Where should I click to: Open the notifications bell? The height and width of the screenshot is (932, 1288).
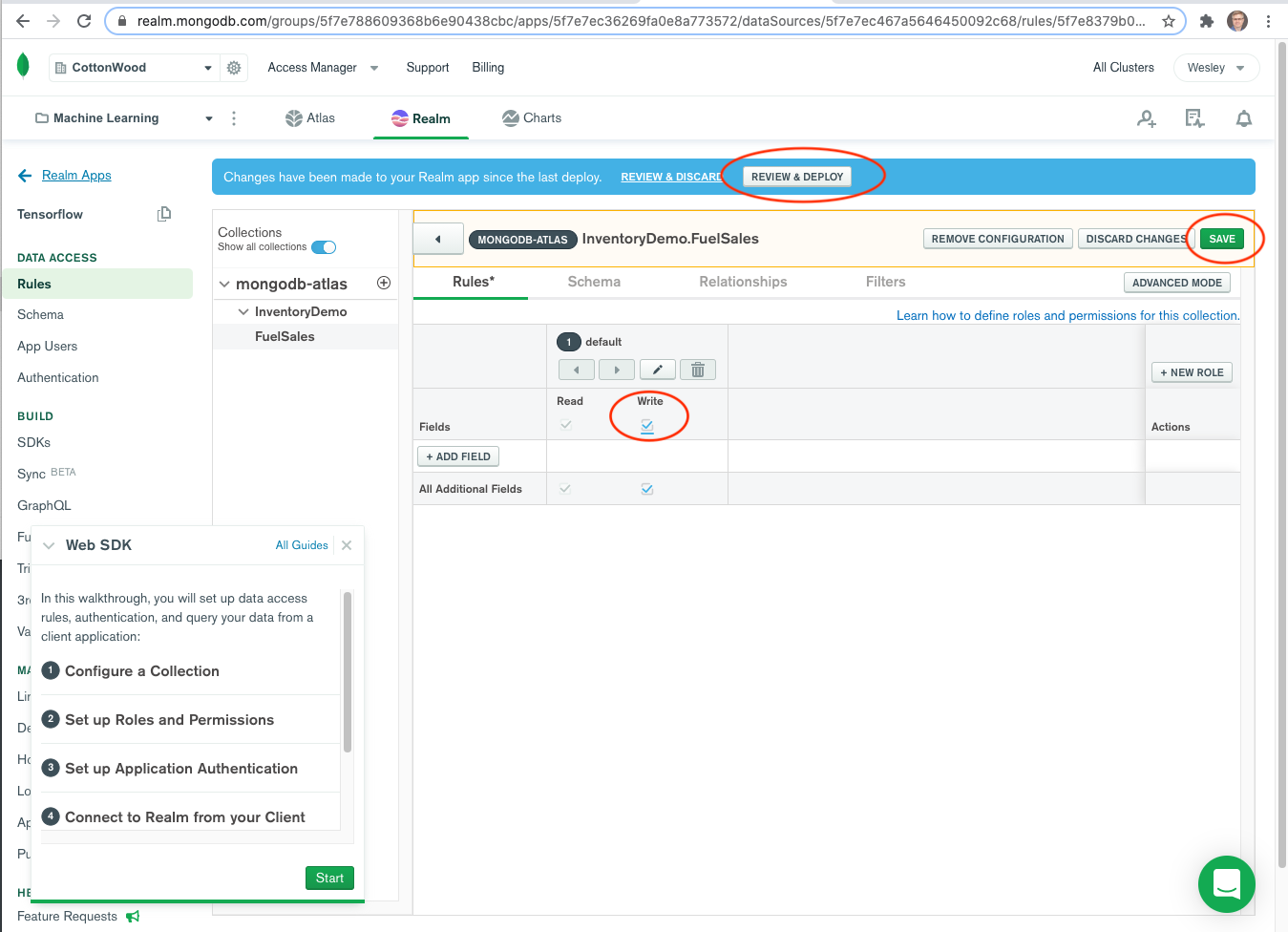[x=1244, y=118]
